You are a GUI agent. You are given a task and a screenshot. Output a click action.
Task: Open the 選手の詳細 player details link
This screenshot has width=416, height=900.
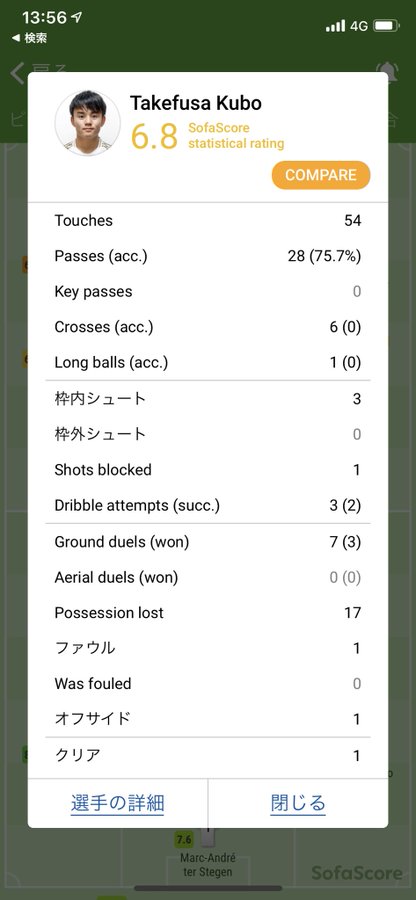pos(118,803)
